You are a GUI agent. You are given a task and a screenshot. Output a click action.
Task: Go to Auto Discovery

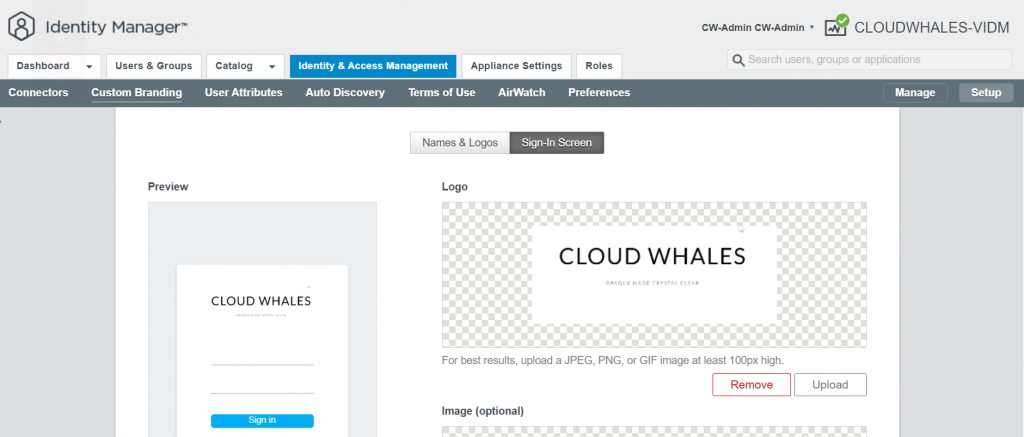345,93
